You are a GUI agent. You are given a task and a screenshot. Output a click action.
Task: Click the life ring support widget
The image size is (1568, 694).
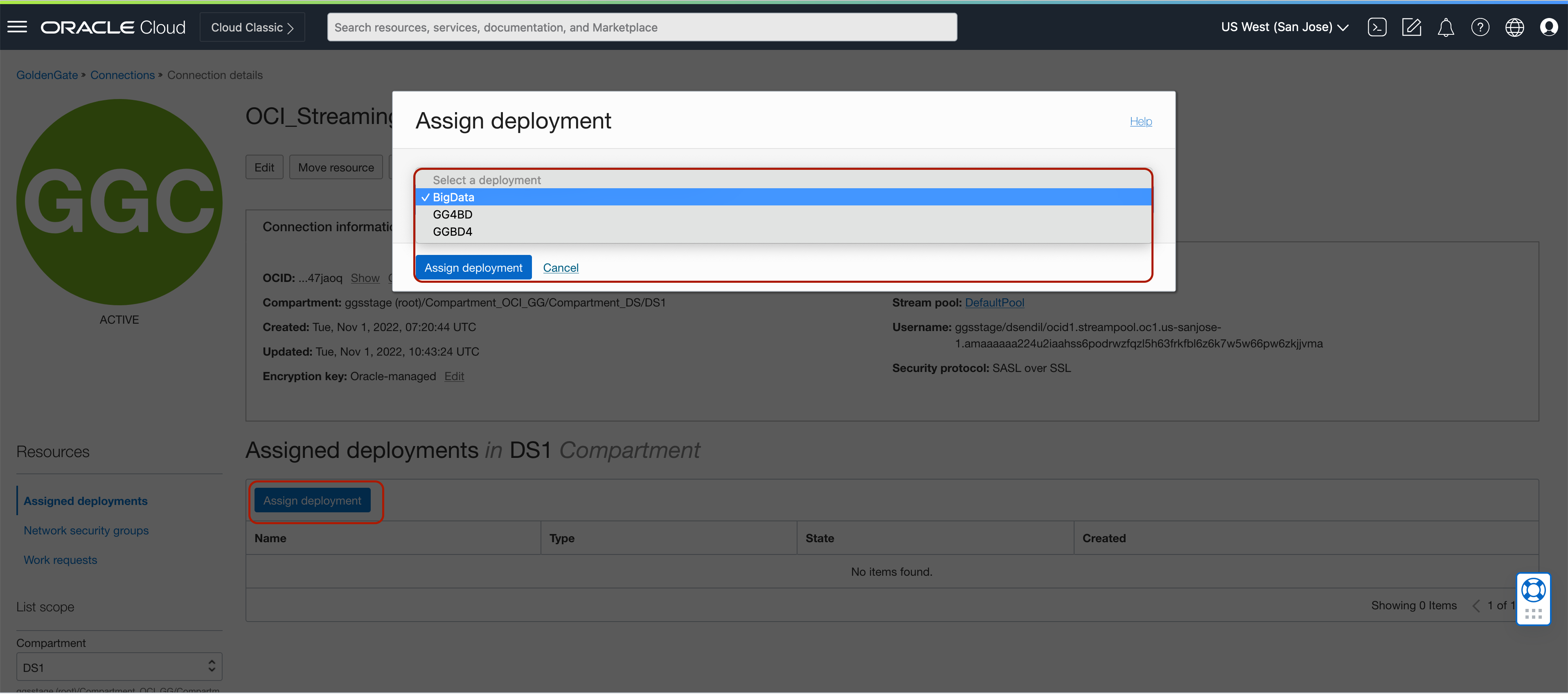[1533, 590]
